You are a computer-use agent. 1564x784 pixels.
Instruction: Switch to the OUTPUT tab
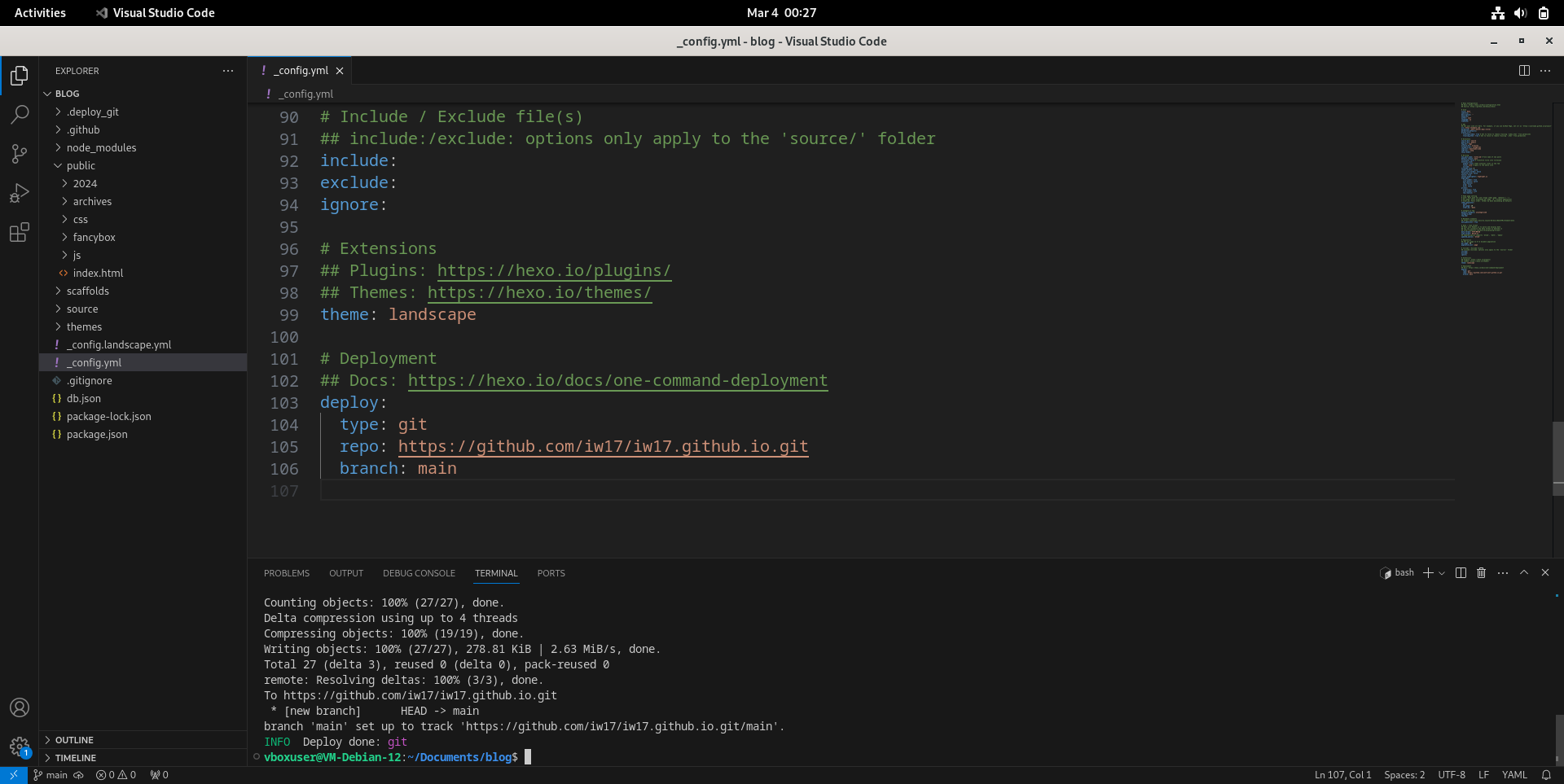point(346,573)
